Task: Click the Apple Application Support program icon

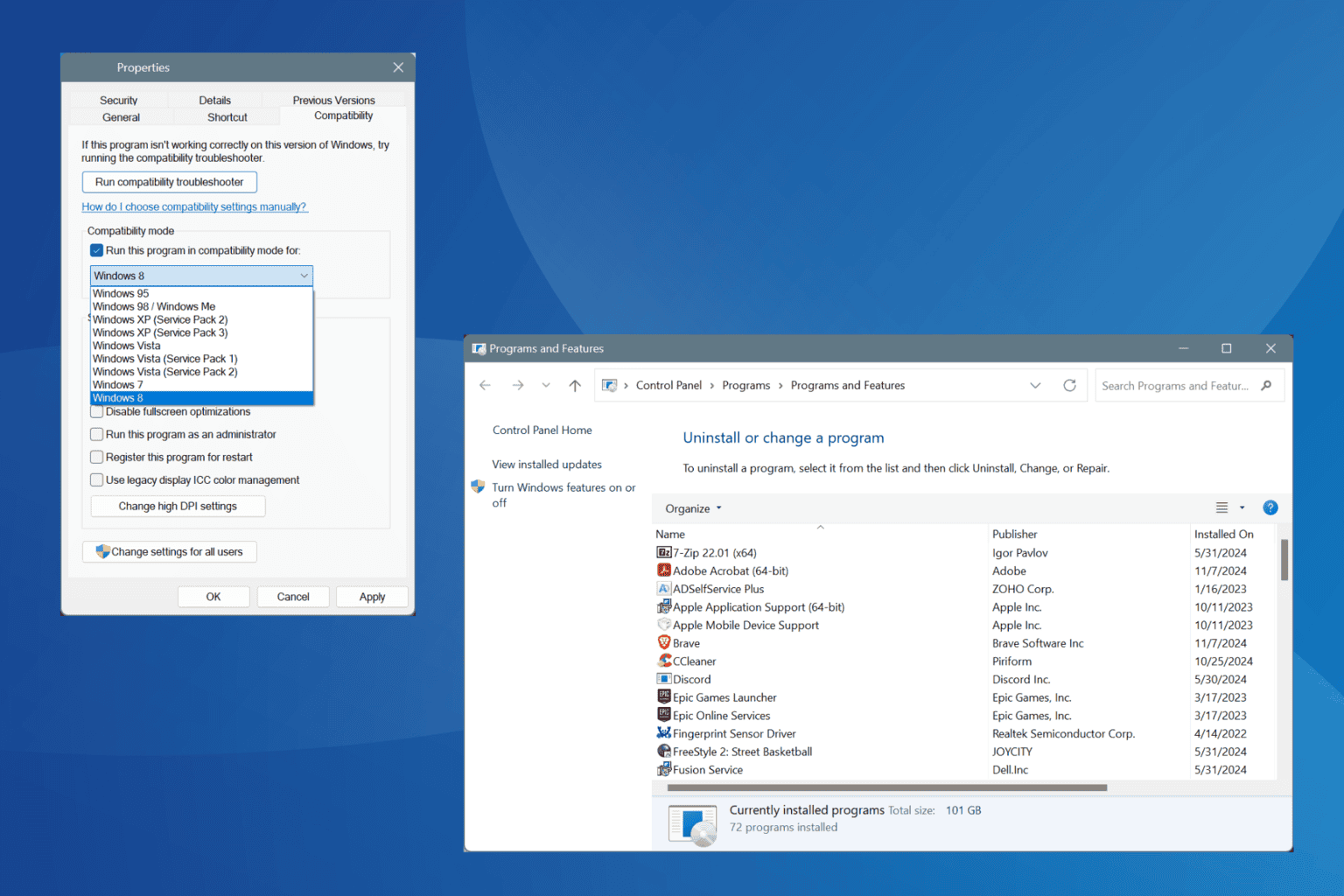Action: (x=664, y=606)
